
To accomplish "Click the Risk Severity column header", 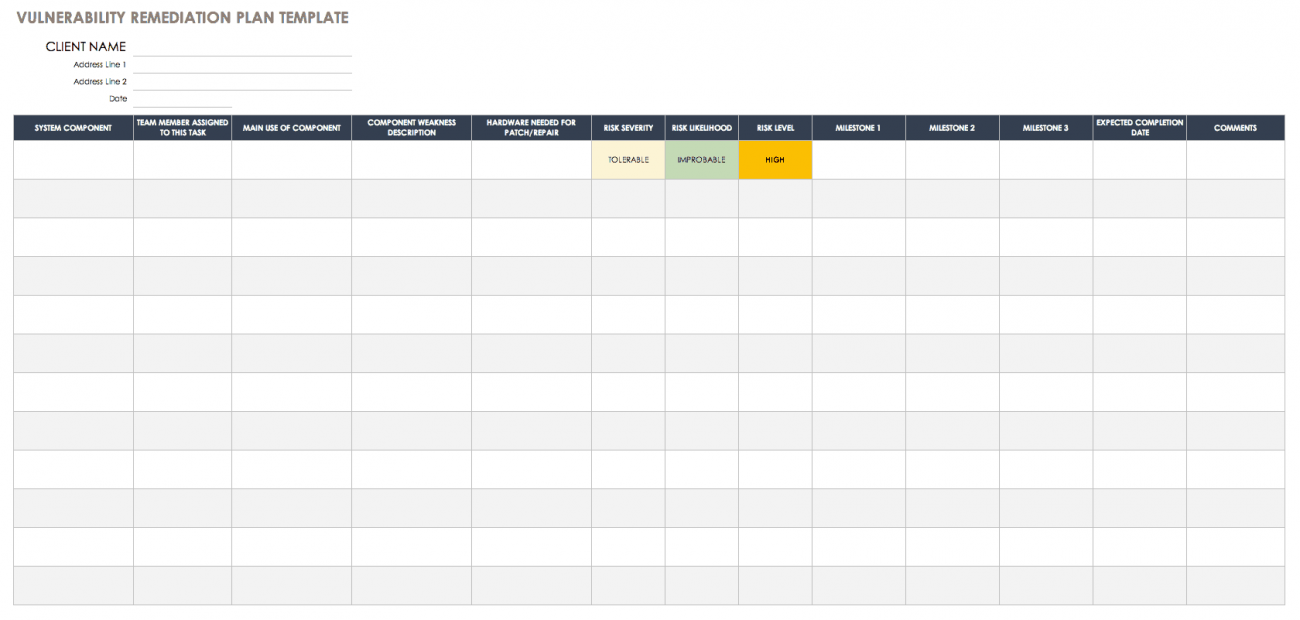I will point(628,128).
